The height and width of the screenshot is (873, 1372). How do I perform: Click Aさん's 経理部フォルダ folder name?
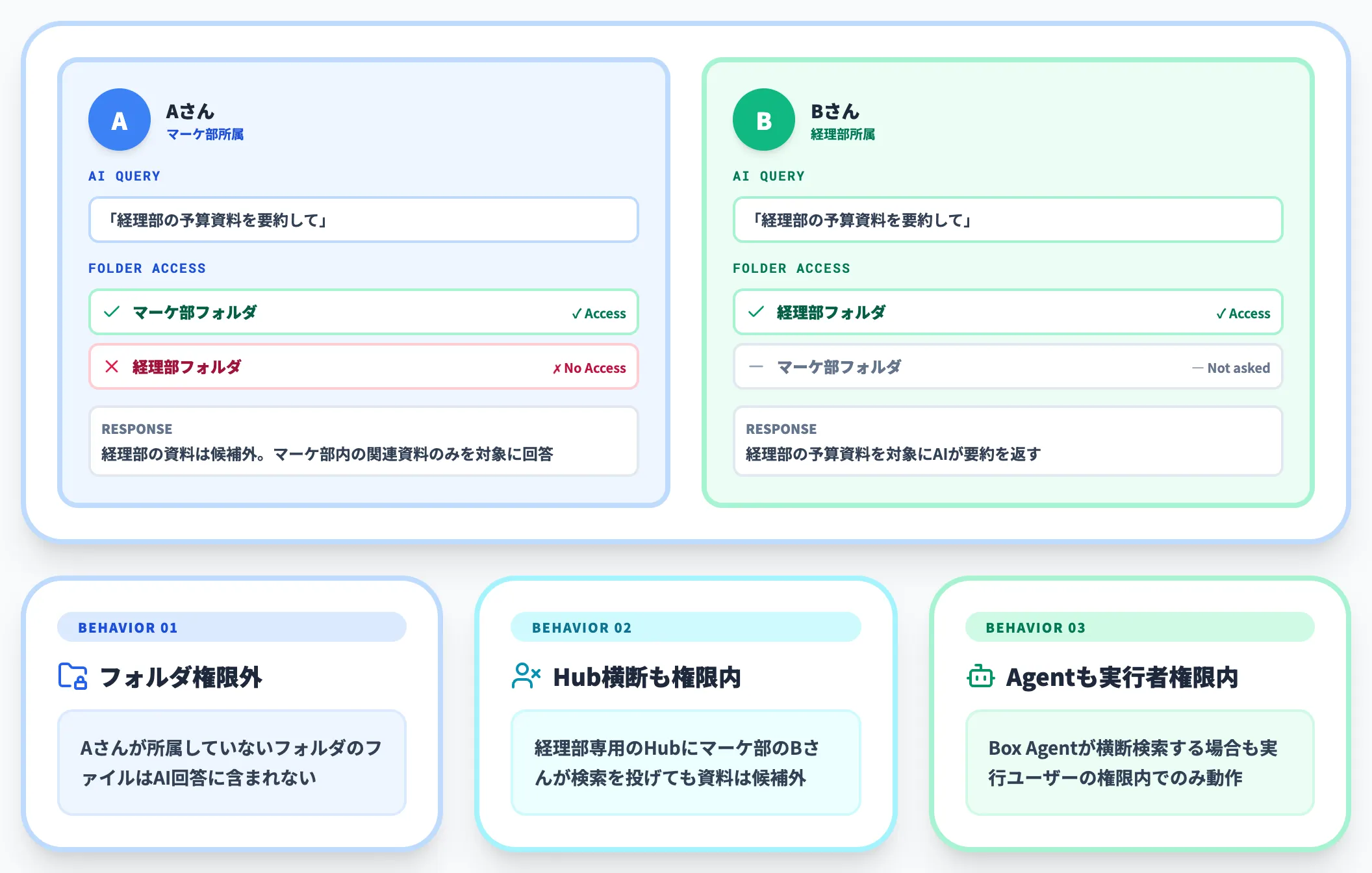pos(187,367)
